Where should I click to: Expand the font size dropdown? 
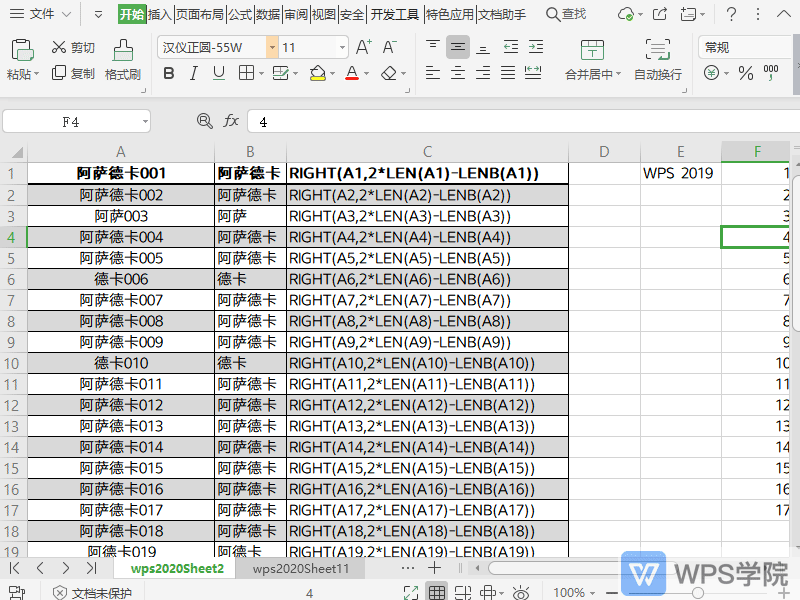click(x=342, y=47)
